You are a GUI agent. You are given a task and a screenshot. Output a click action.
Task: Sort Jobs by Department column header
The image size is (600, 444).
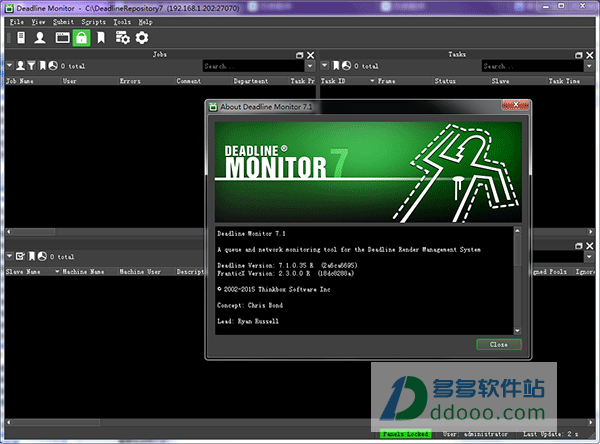pos(261,81)
